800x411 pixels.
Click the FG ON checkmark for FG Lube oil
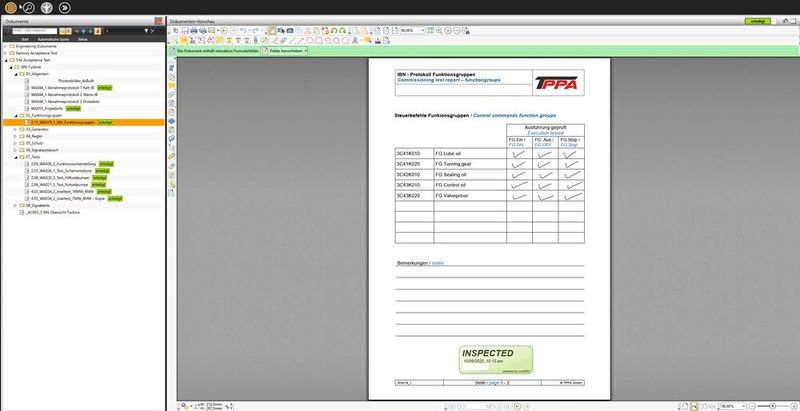519,153
